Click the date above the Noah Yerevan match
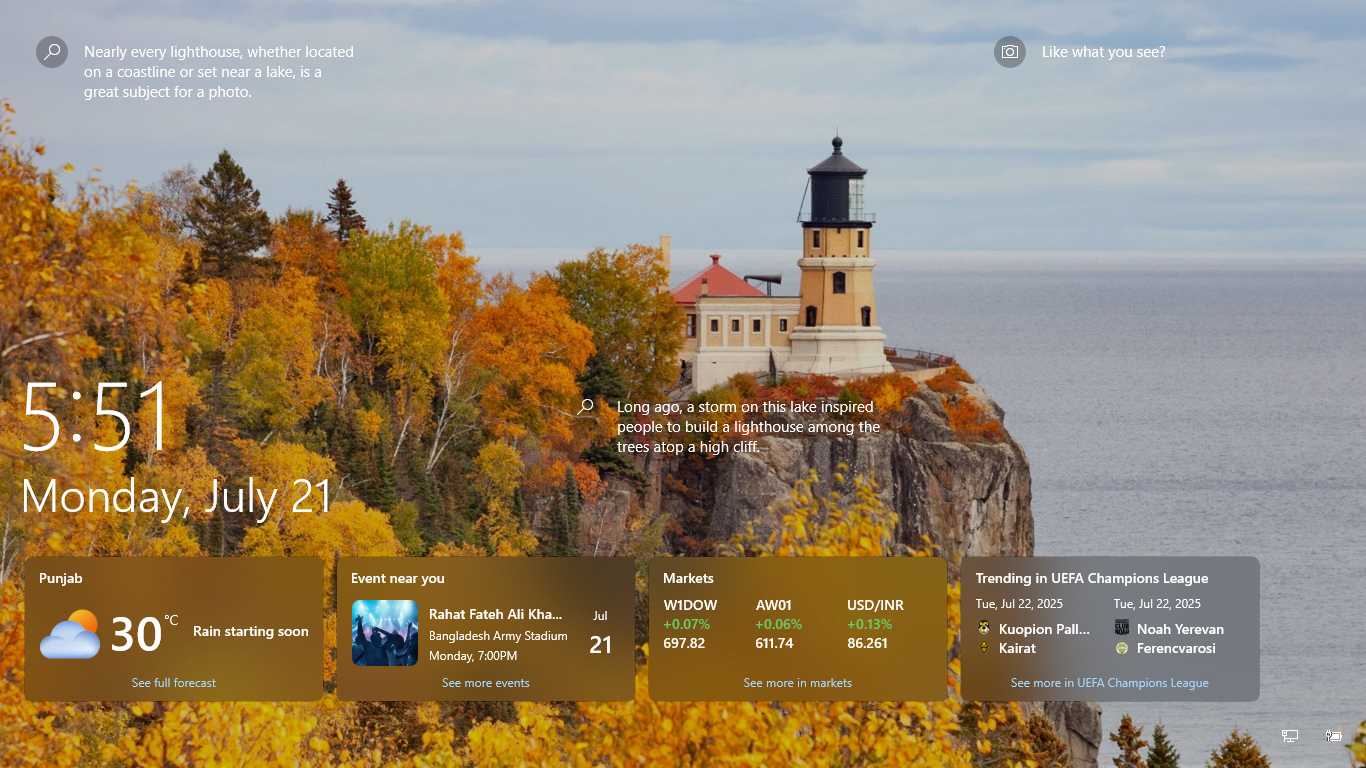This screenshot has width=1366, height=768. [x=1157, y=604]
